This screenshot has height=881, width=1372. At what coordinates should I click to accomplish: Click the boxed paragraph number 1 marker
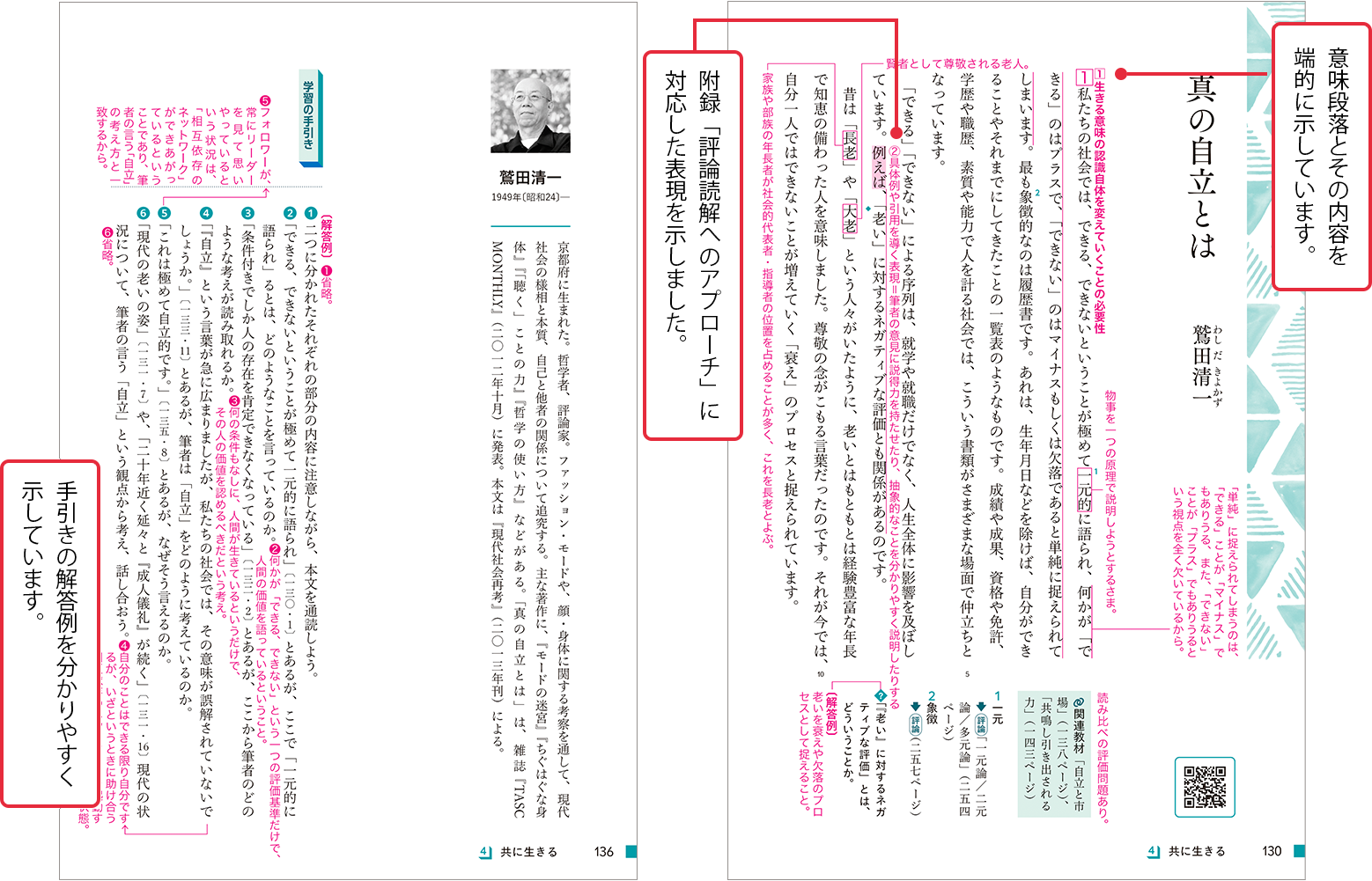[x=1084, y=77]
